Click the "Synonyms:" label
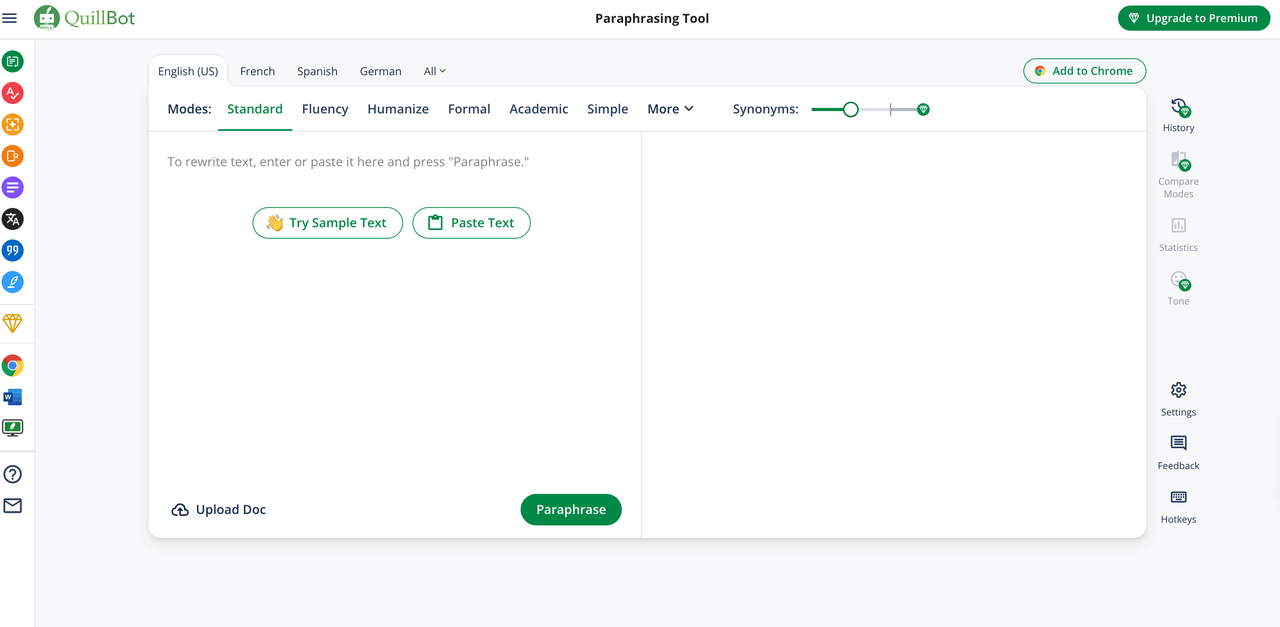Screen dimensions: 1280x627 pos(766,109)
